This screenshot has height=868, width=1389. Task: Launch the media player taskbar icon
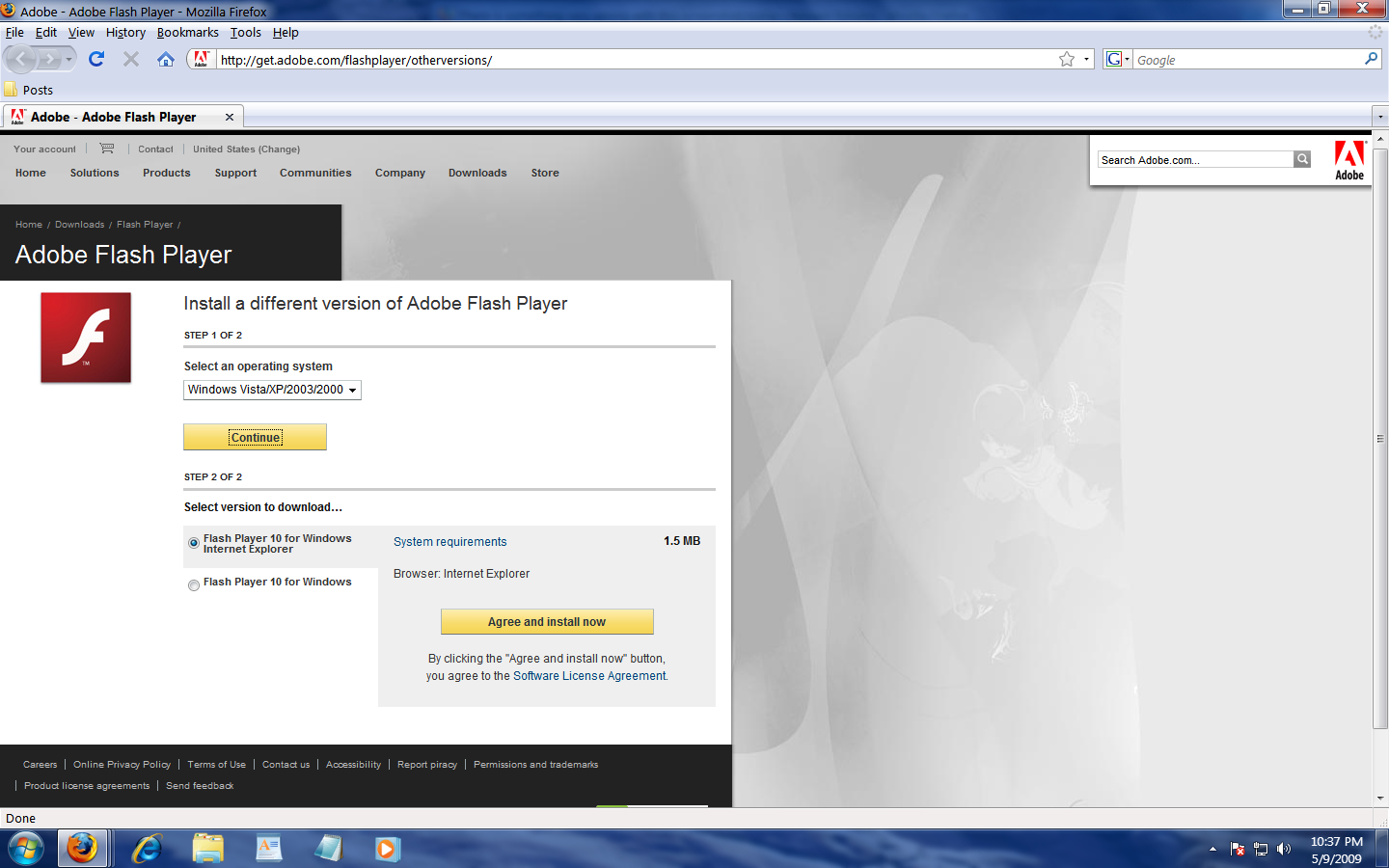[387, 849]
